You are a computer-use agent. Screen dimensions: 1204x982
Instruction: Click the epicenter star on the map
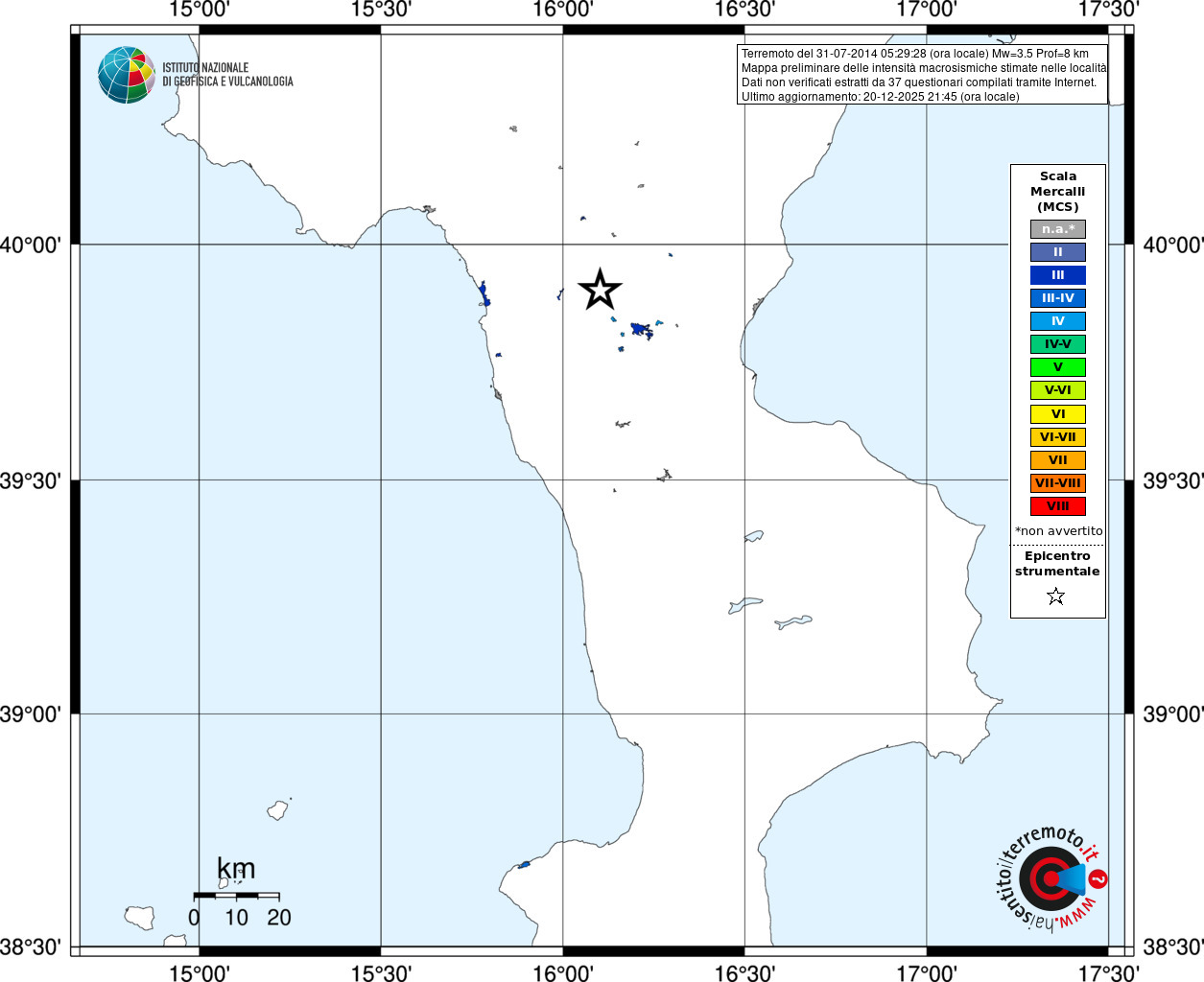click(601, 290)
